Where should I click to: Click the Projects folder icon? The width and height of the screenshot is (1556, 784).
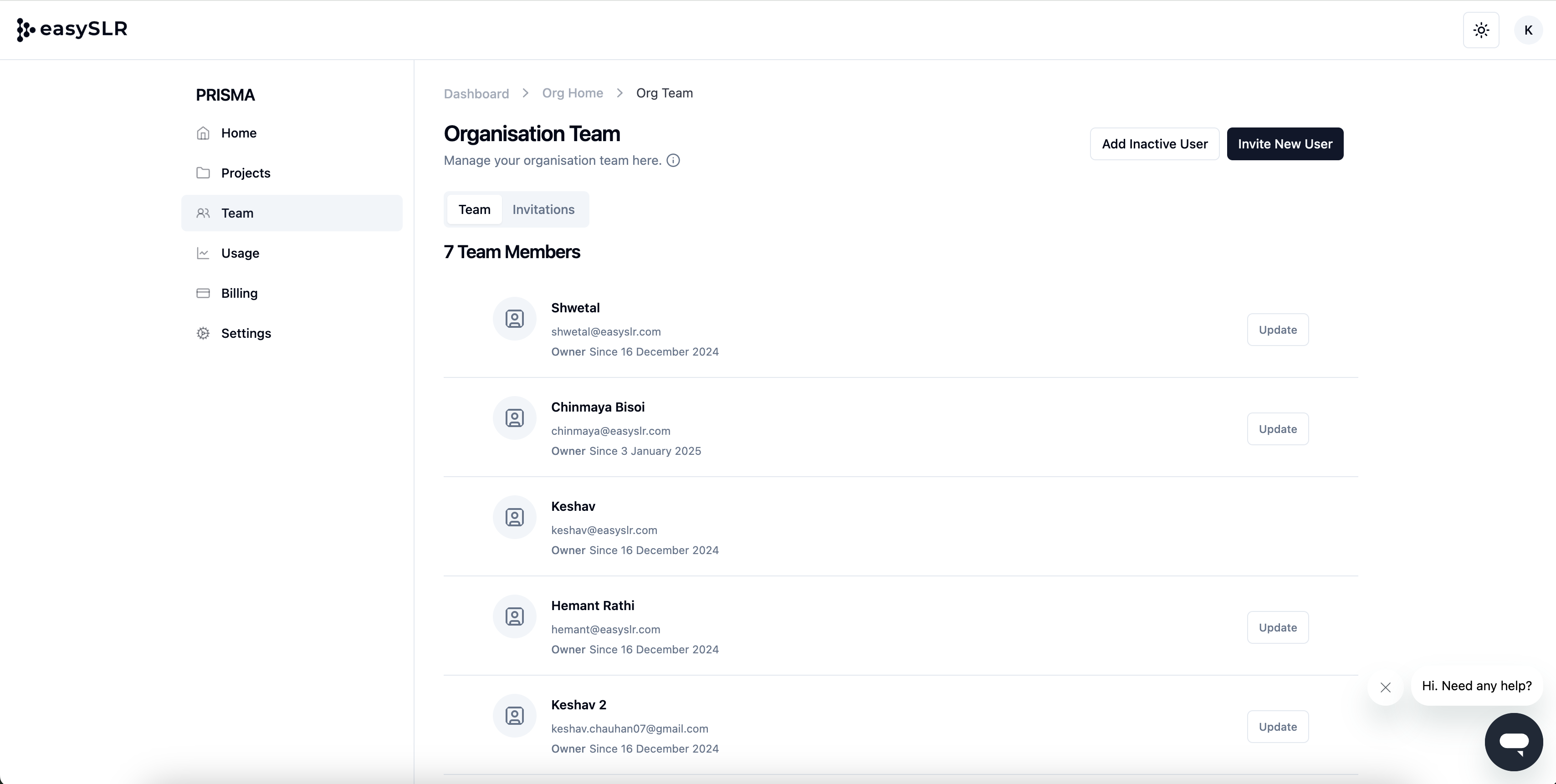coord(203,173)
